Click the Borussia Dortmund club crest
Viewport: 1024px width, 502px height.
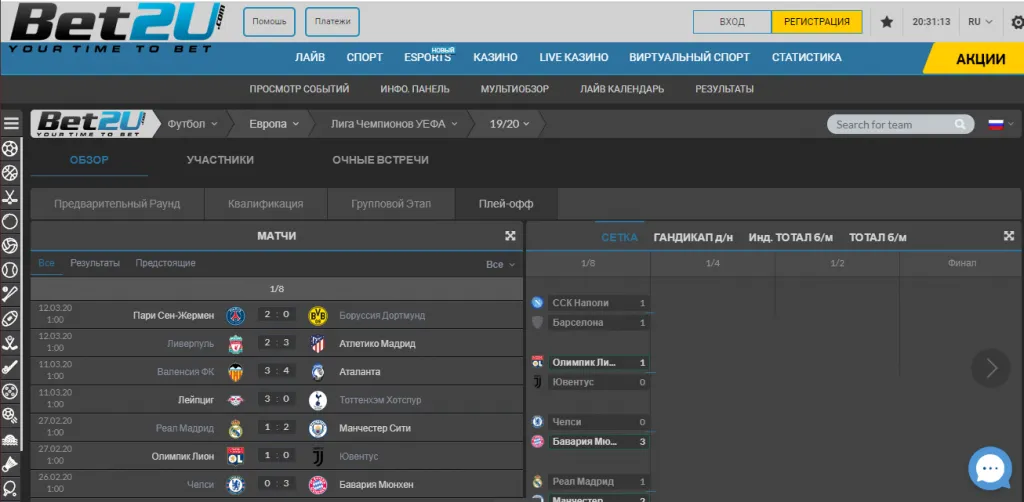click(x=317, y=315)
